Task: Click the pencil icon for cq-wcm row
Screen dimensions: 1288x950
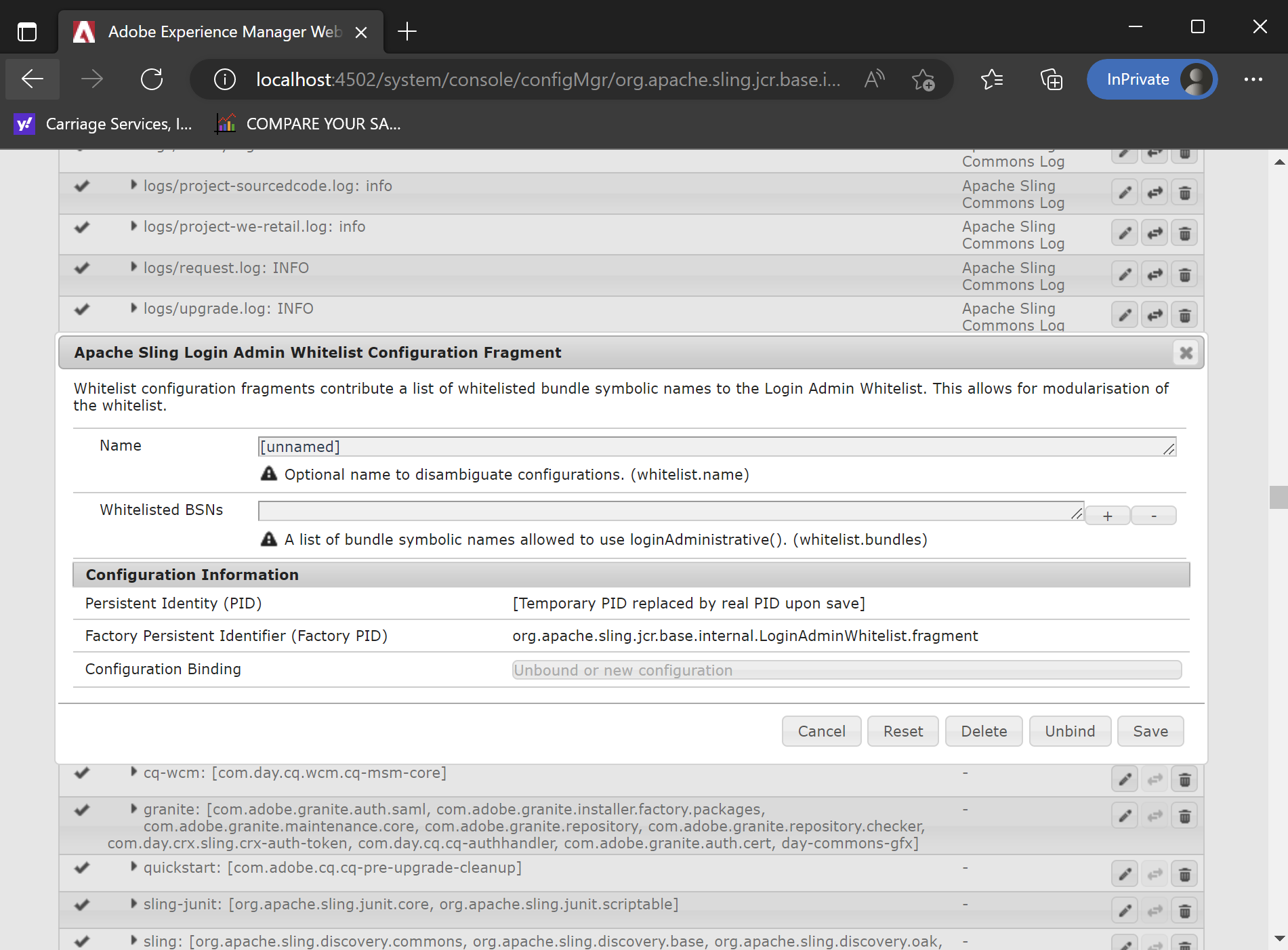Action: (x=1124, y=780)
